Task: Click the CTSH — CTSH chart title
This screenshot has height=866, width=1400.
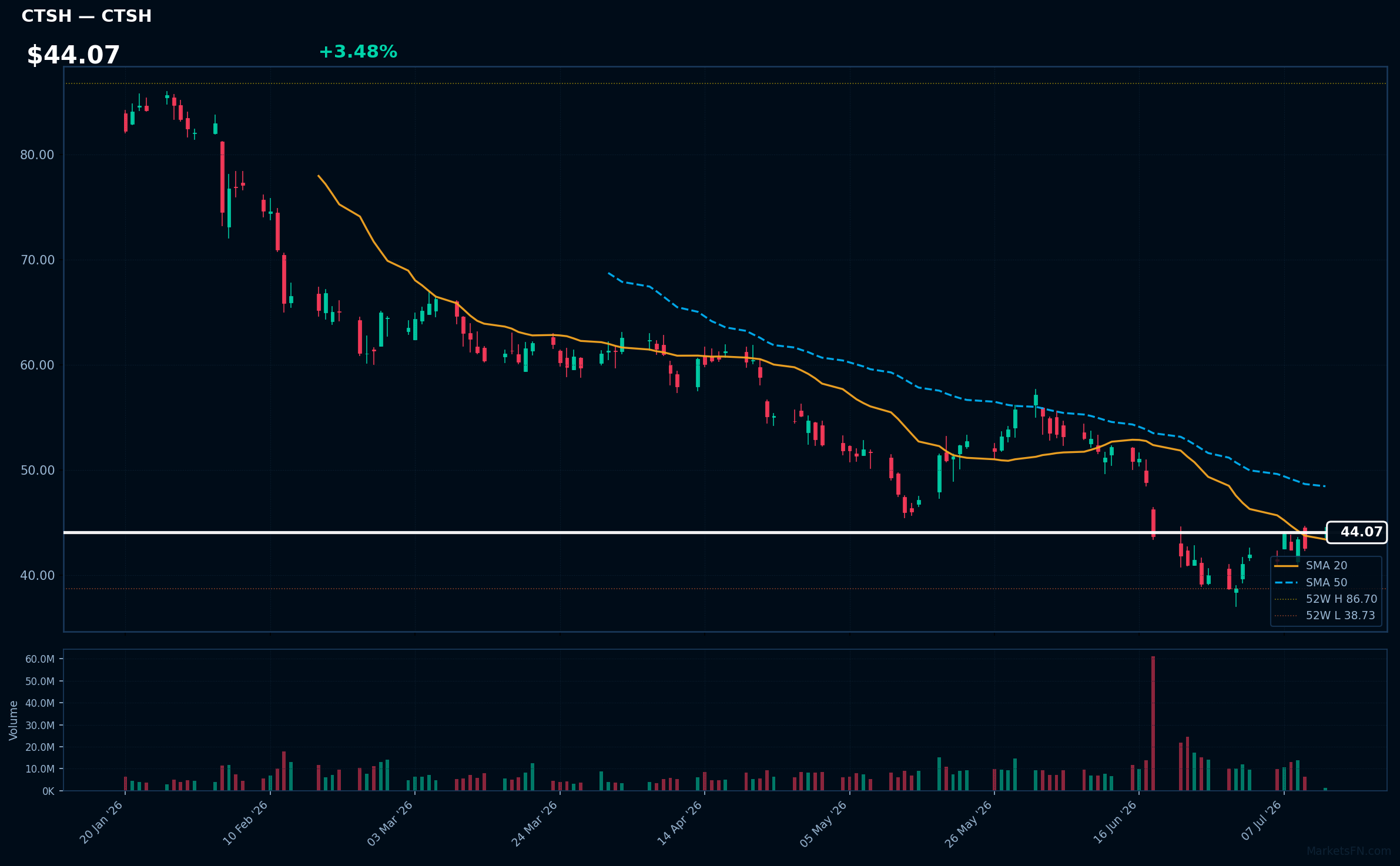Action: click(86, 16)
